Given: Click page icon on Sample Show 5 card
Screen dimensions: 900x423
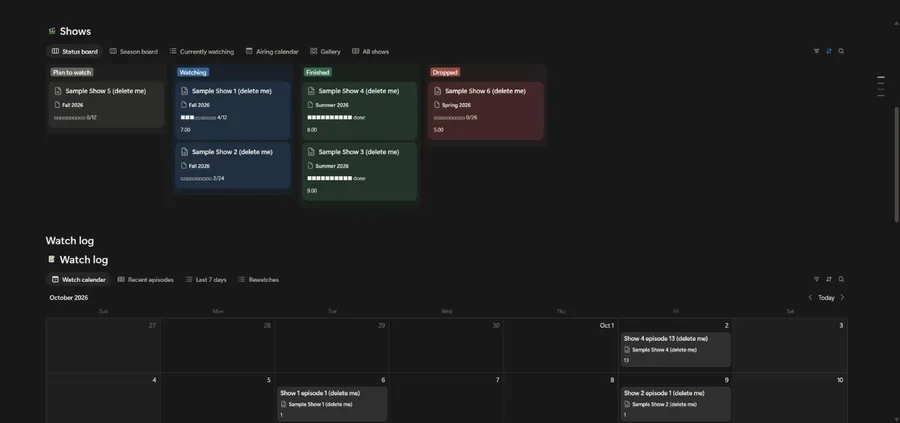Looking at the screenshot, I should [58, 91].
